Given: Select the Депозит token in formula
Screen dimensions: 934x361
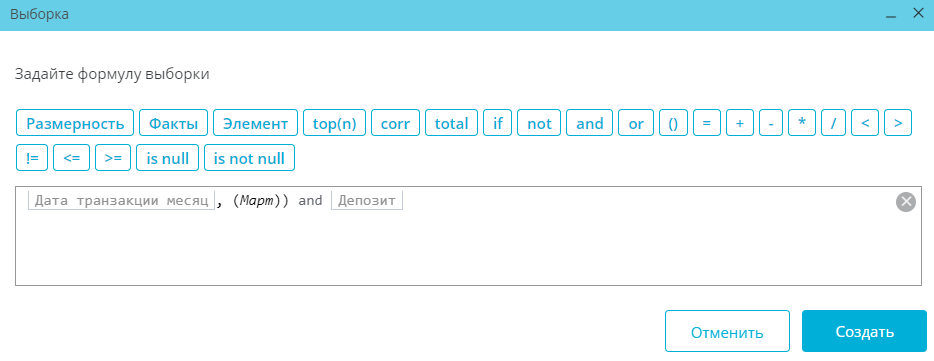Looking at the screenshot, I should 367,200.
